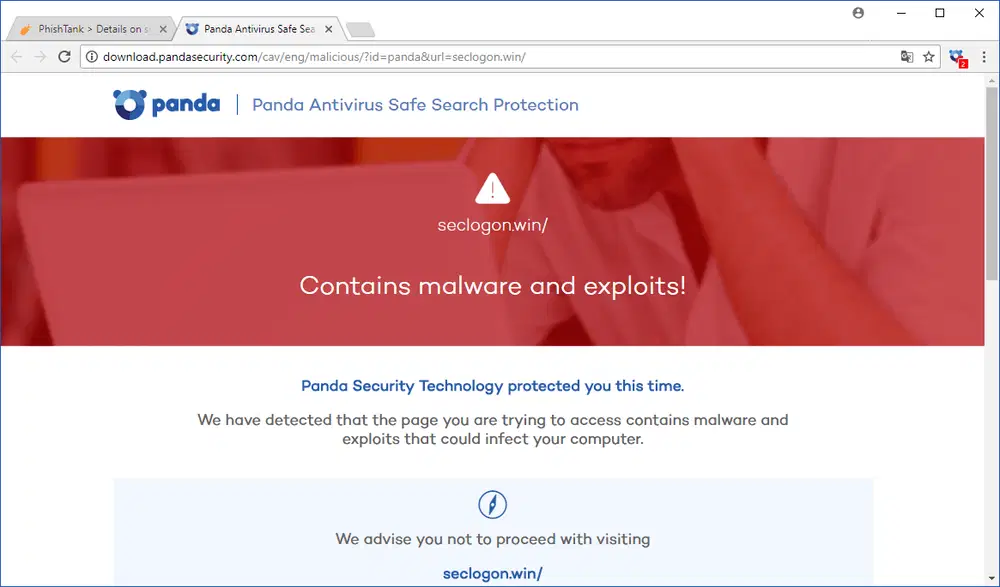Open the Chrome three-dot menu
Viewport: 1000px width, 587px height.
point(984,57)
